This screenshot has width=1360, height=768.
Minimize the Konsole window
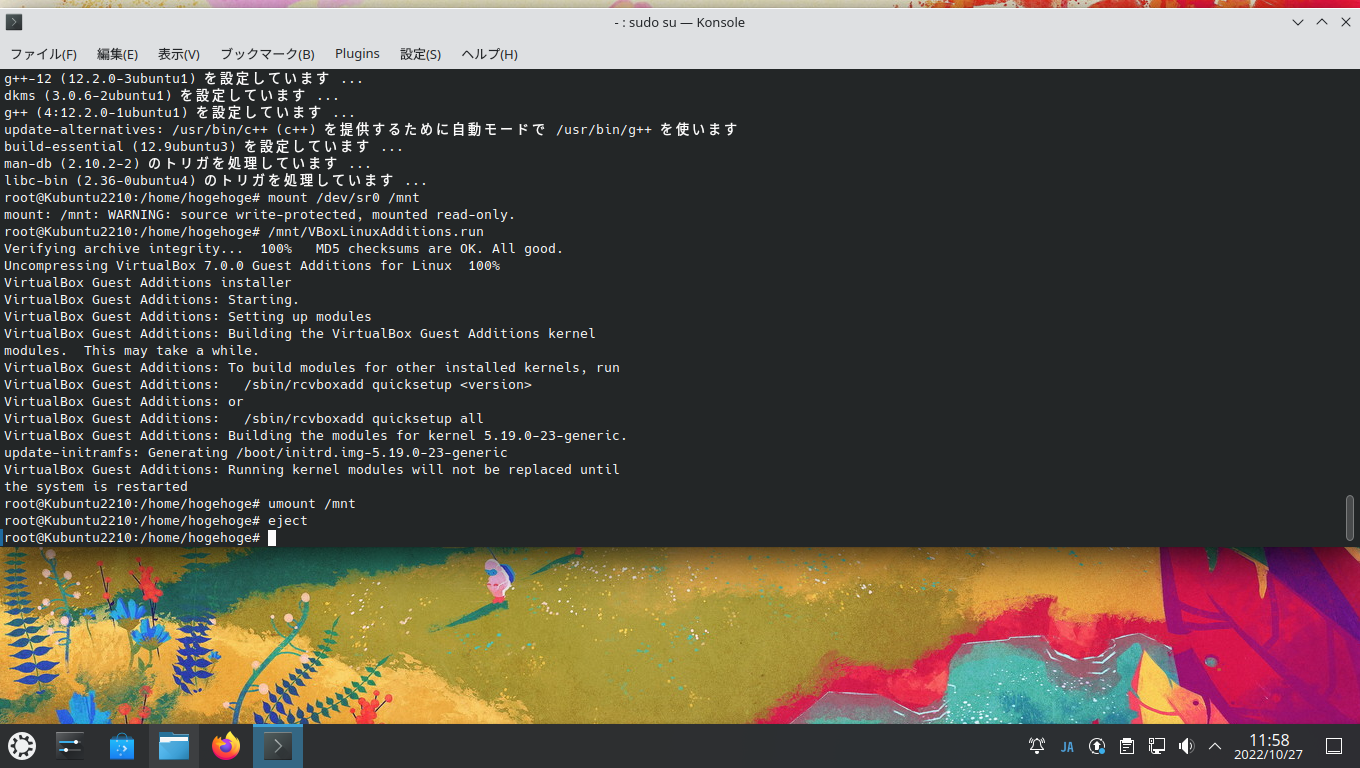(x=1298, y=22)
